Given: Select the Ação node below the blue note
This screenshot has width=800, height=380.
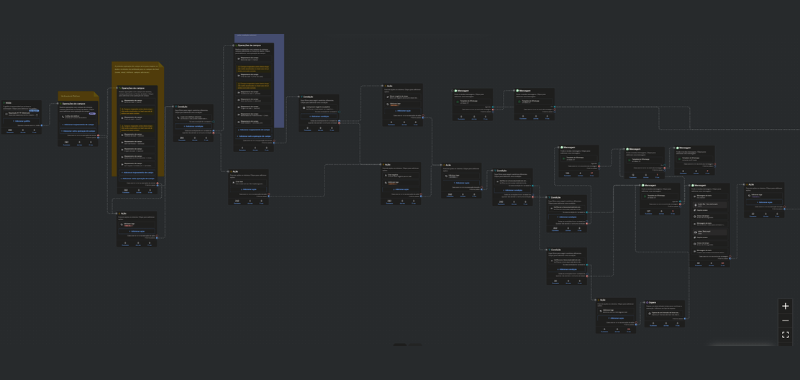Looking at the screenshot, I should tap(248, 187).
